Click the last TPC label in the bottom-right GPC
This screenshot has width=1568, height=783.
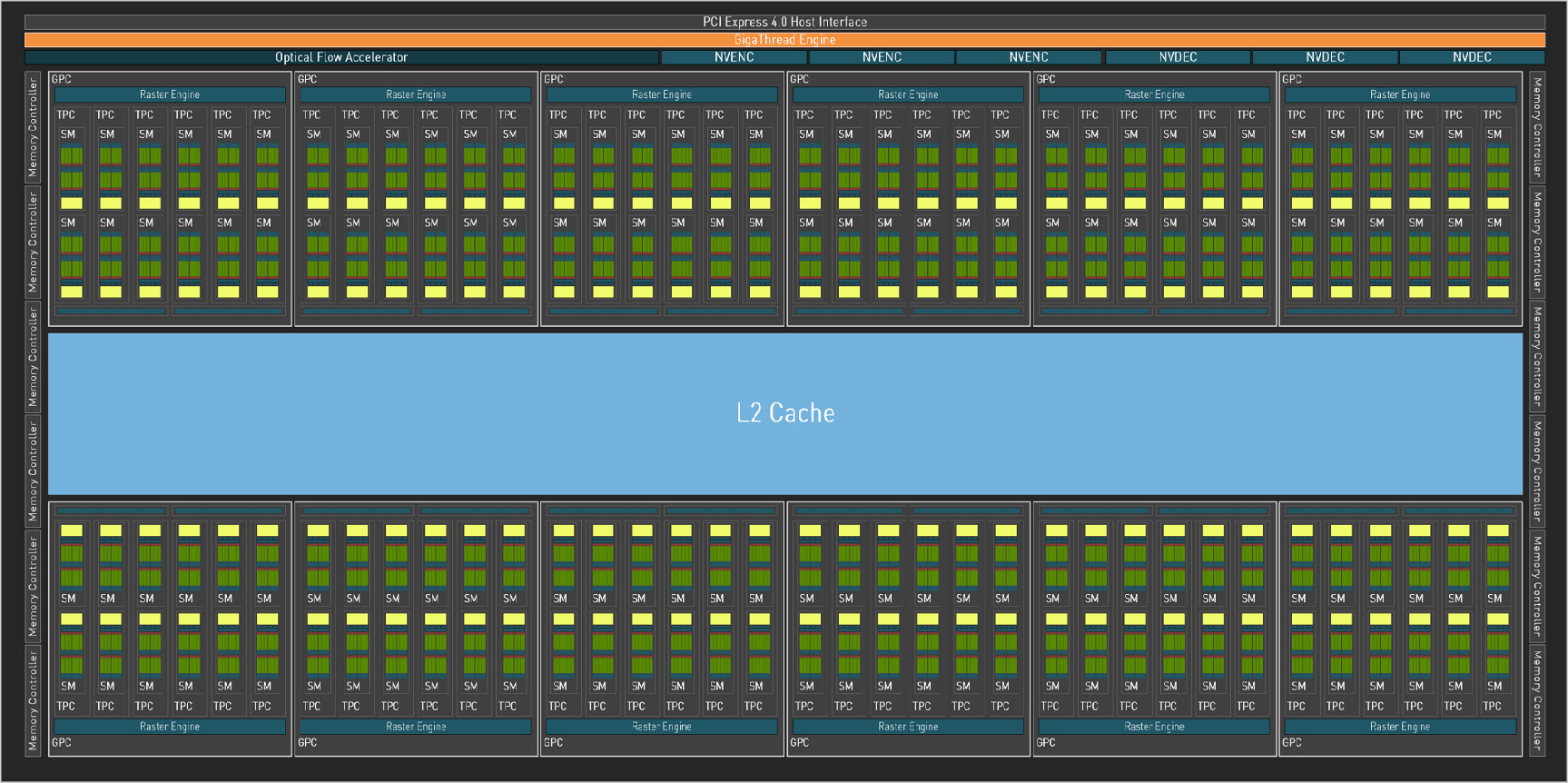point(1492,706)
